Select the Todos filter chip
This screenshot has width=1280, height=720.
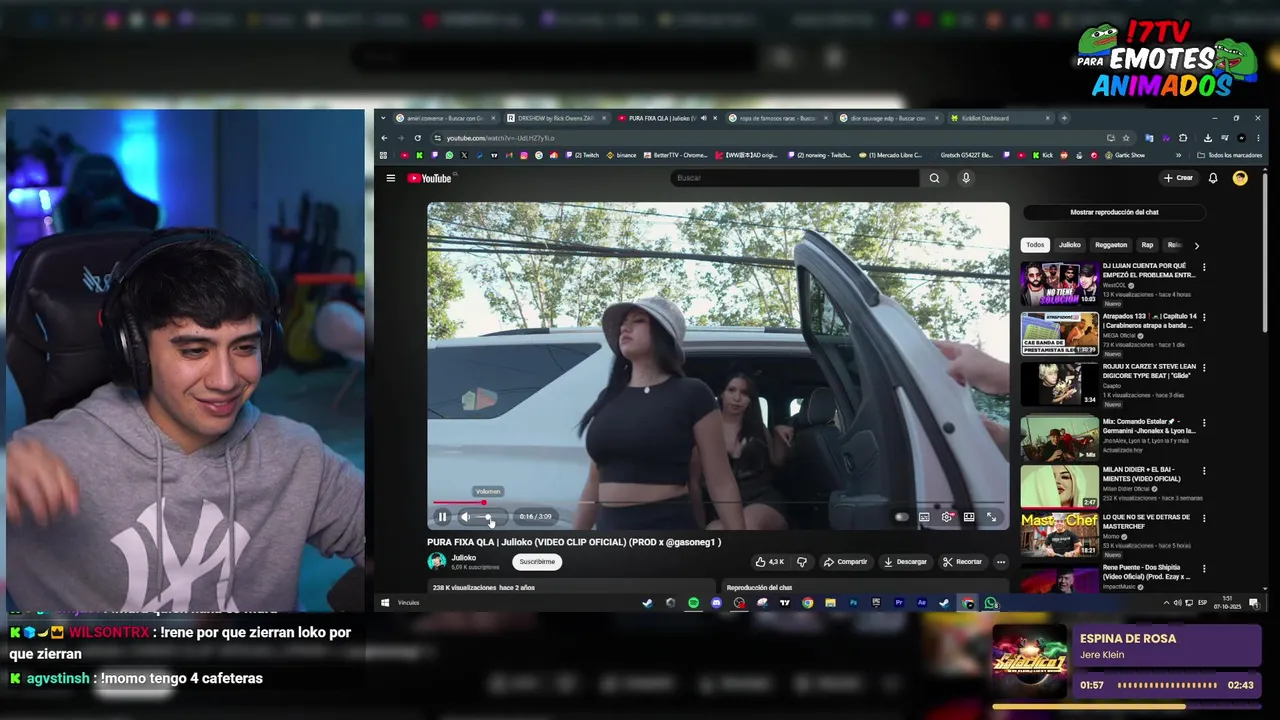coord(1035,245)
